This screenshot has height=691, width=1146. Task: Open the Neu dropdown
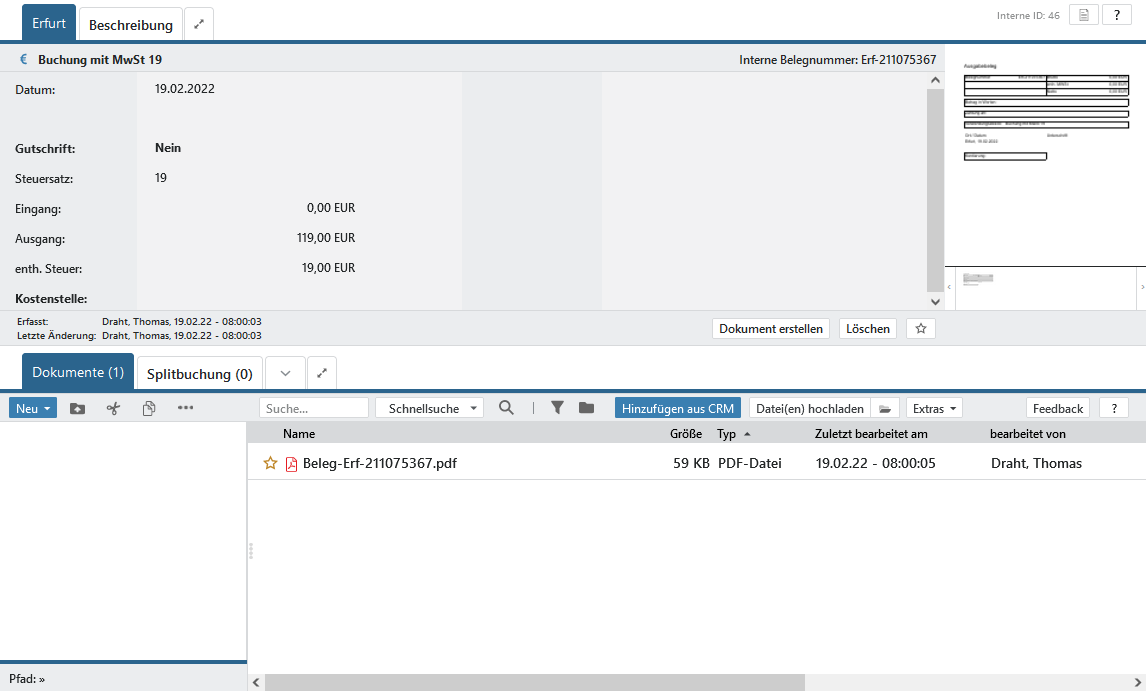point(33,408)
